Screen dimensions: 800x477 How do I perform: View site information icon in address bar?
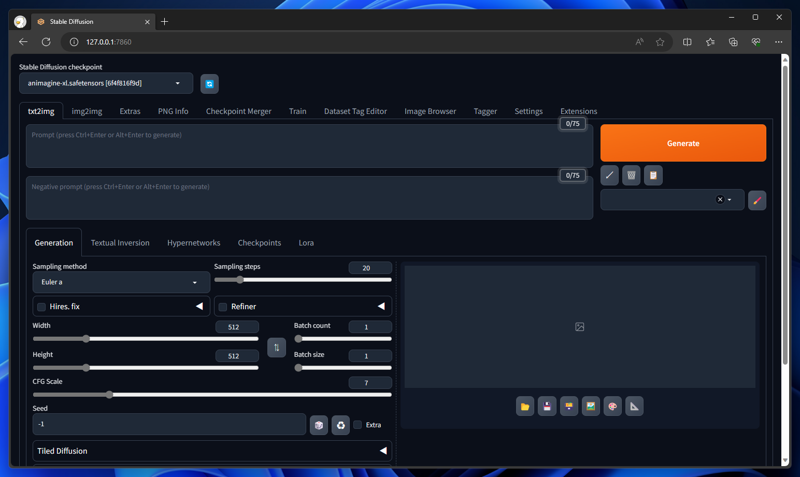tap(74, 42)
